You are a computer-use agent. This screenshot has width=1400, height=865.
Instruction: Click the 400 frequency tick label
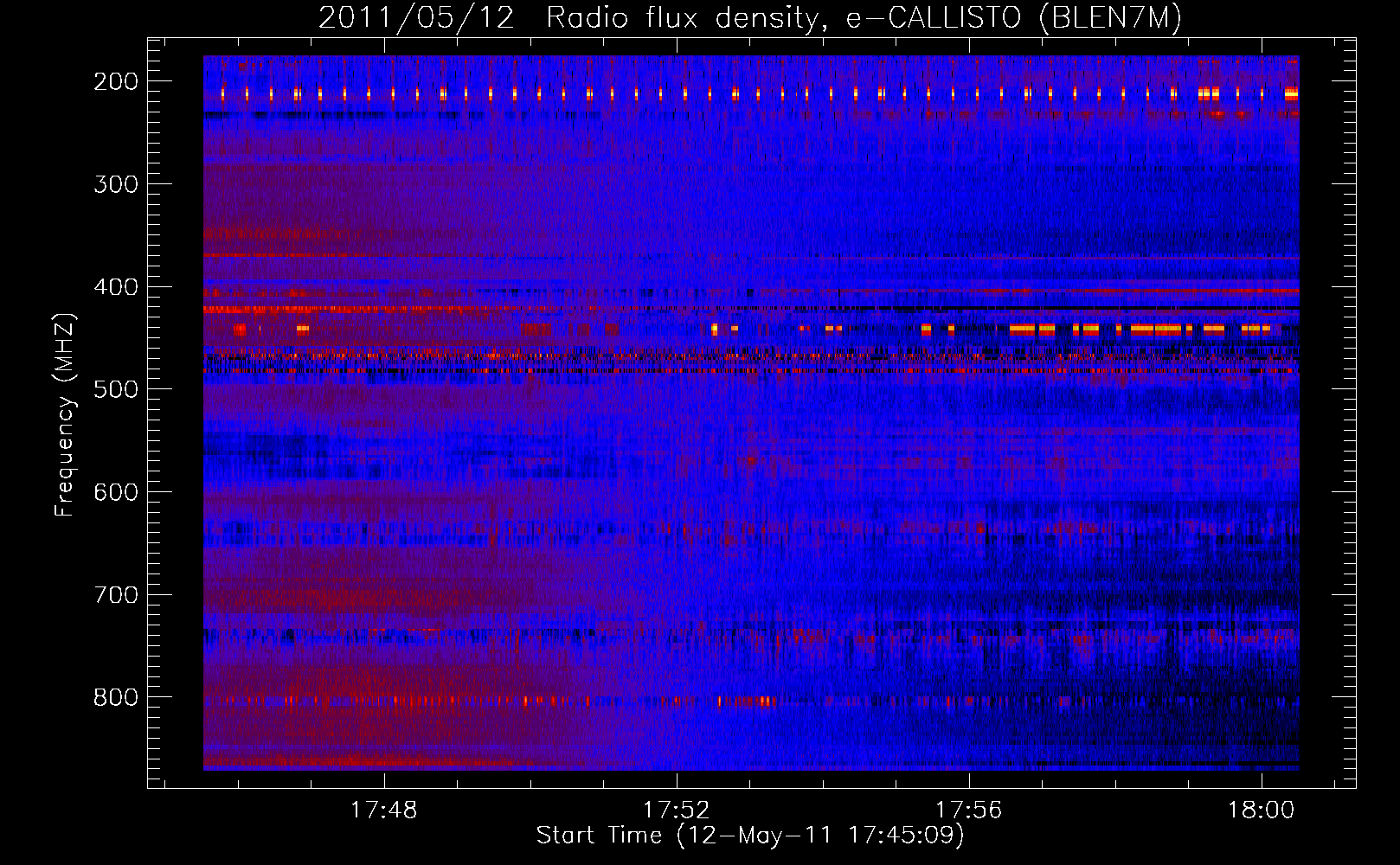(116, 287)
